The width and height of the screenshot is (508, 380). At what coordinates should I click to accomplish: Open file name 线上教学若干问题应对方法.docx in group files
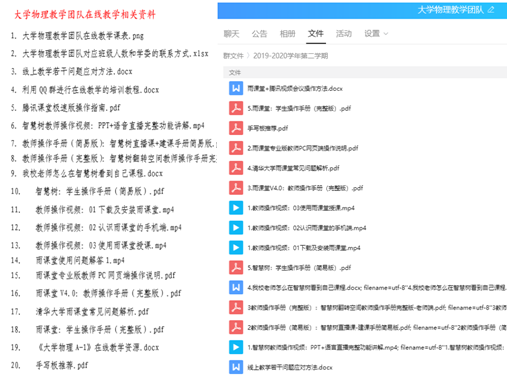pos(290,368)
